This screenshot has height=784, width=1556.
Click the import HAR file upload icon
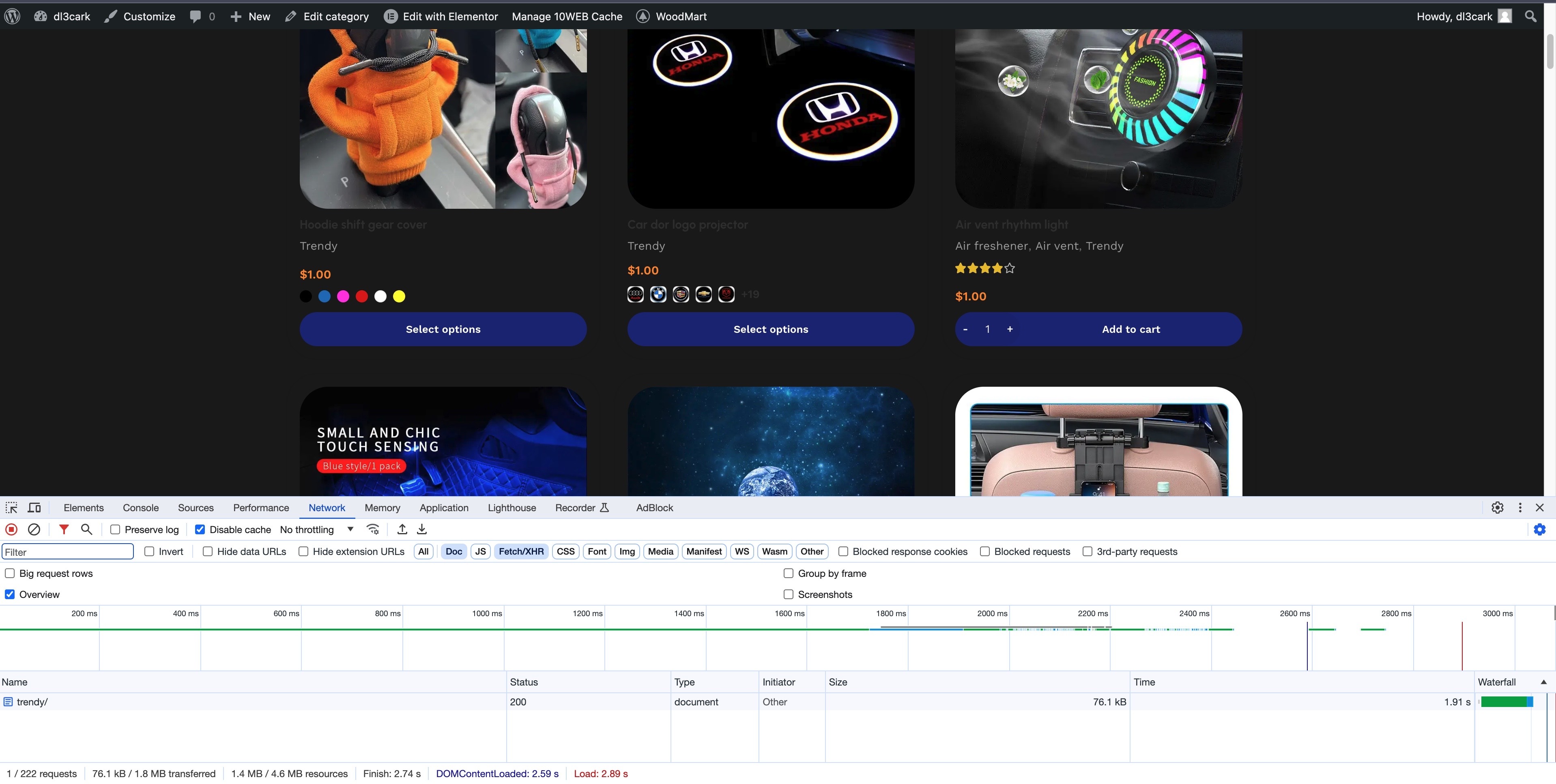click(x=402, y=529)
